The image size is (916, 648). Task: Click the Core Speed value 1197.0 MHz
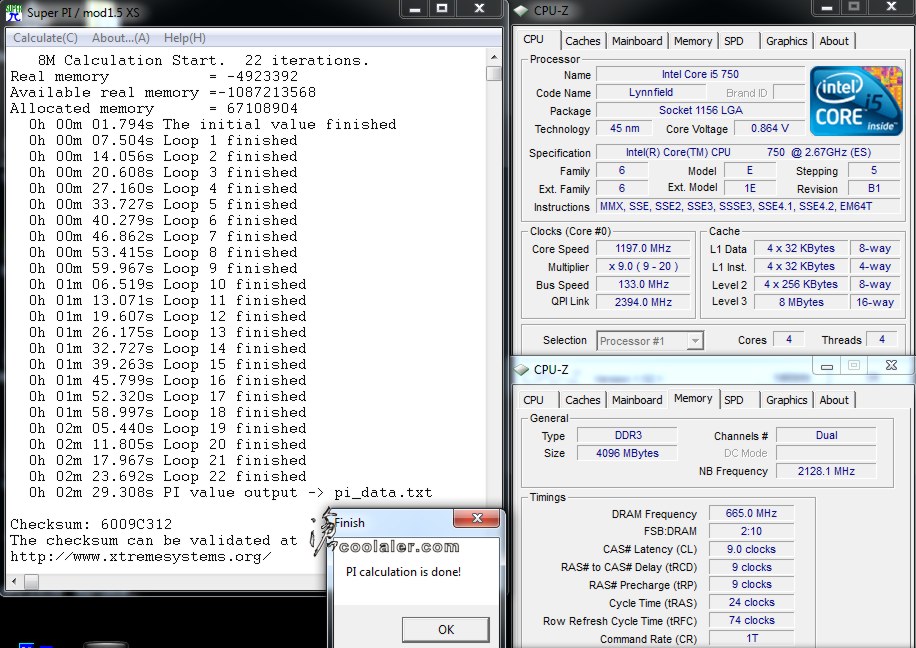pos(643,248)
